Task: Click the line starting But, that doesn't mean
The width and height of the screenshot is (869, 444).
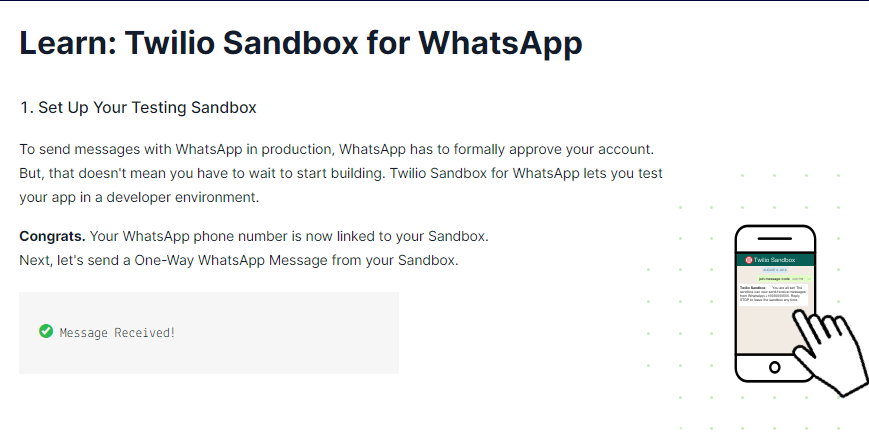Action: 341,173
